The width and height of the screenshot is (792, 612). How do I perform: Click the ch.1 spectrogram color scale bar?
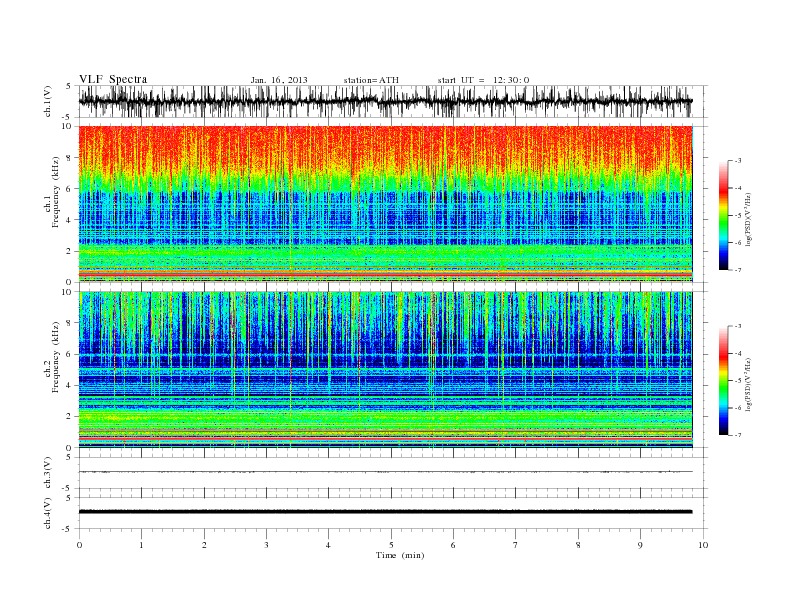(x=723, y=215)
